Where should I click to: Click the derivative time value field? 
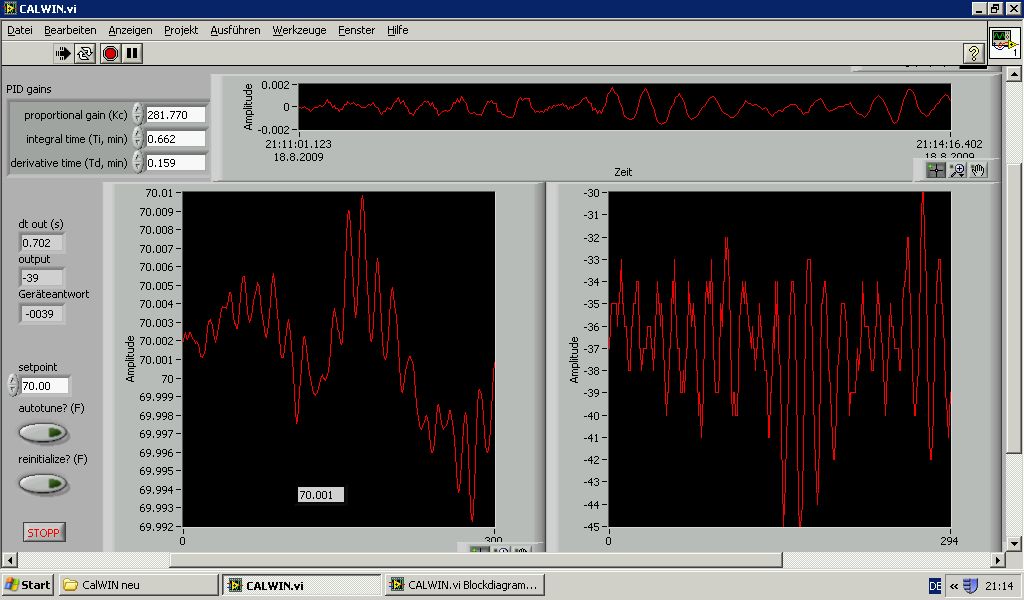pos(175,163)
